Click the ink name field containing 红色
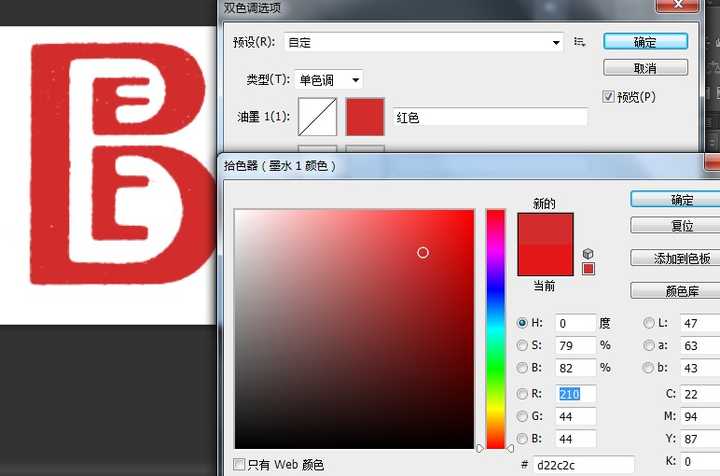The height and width of the screenshot is (476, 720). 490,118
